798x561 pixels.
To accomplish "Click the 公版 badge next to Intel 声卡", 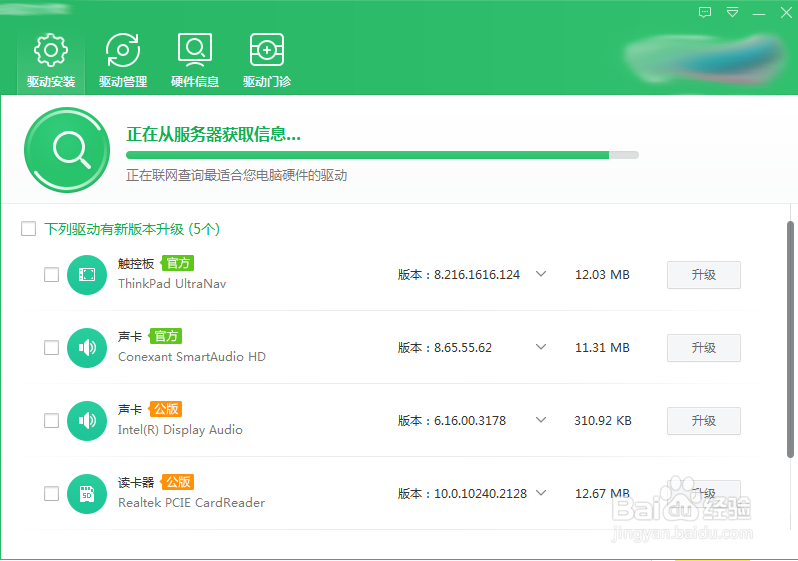I will 165,409.
